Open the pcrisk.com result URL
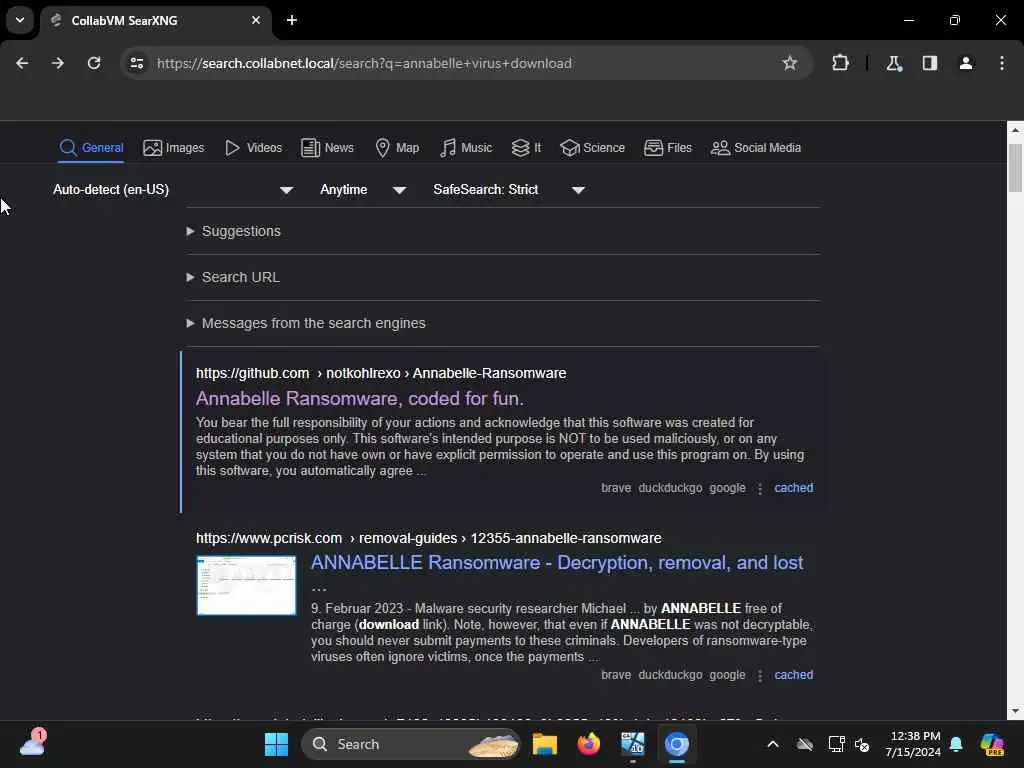The height and width of the screenshot is (768, 1024). pyautogui.click(x=428, y=538)
